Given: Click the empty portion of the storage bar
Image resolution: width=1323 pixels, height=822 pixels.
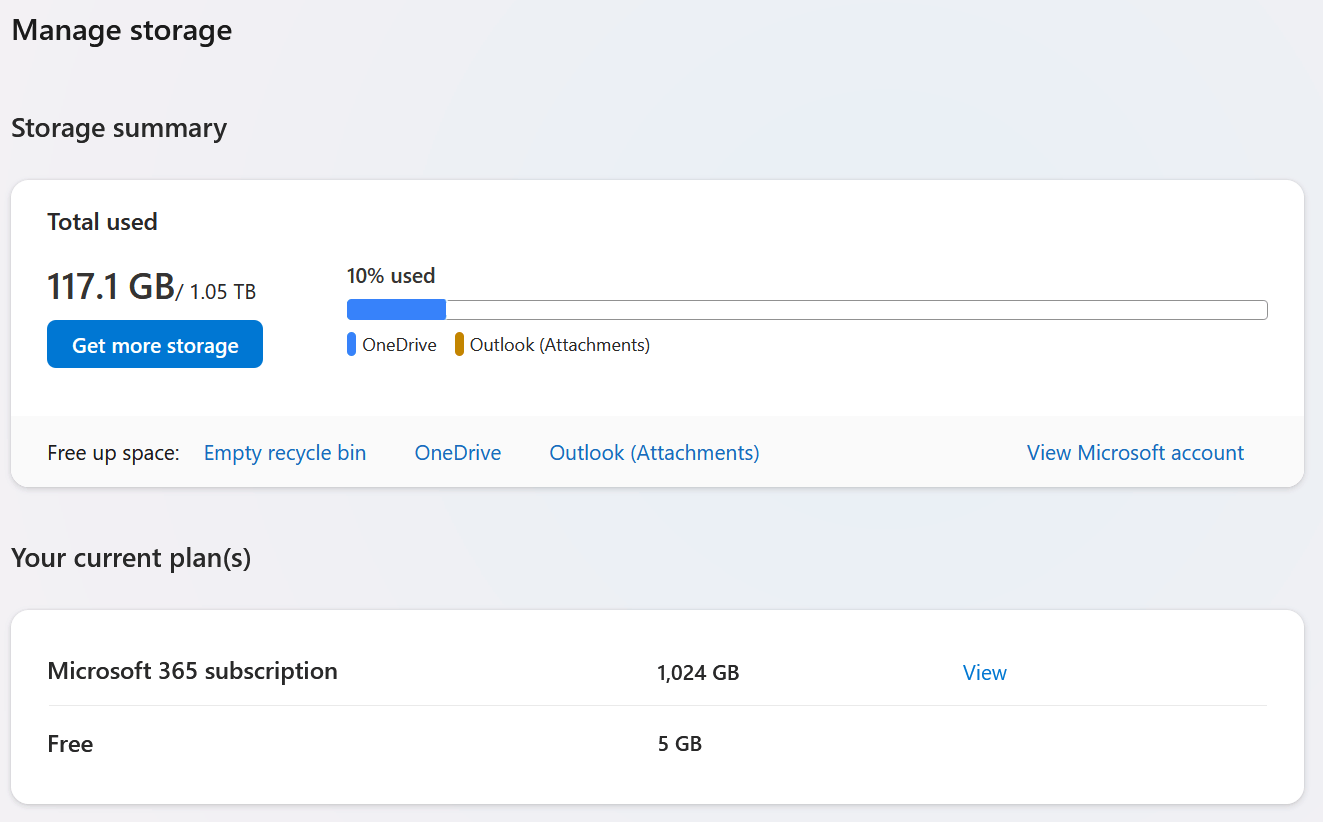Looking at the screenshot, I should (x=855, y=310).
